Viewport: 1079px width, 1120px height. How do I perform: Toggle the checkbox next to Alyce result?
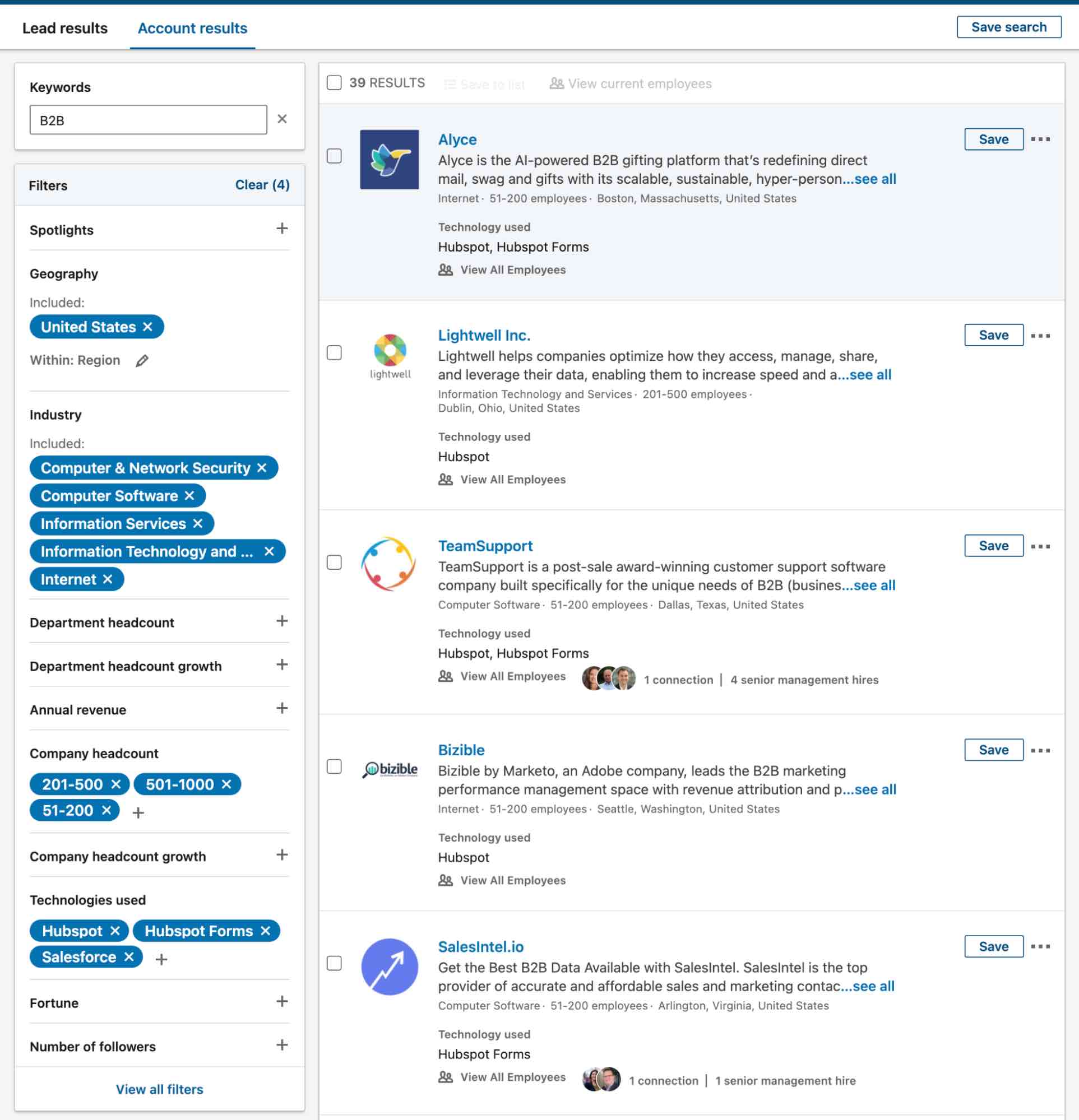coord(335,156)
